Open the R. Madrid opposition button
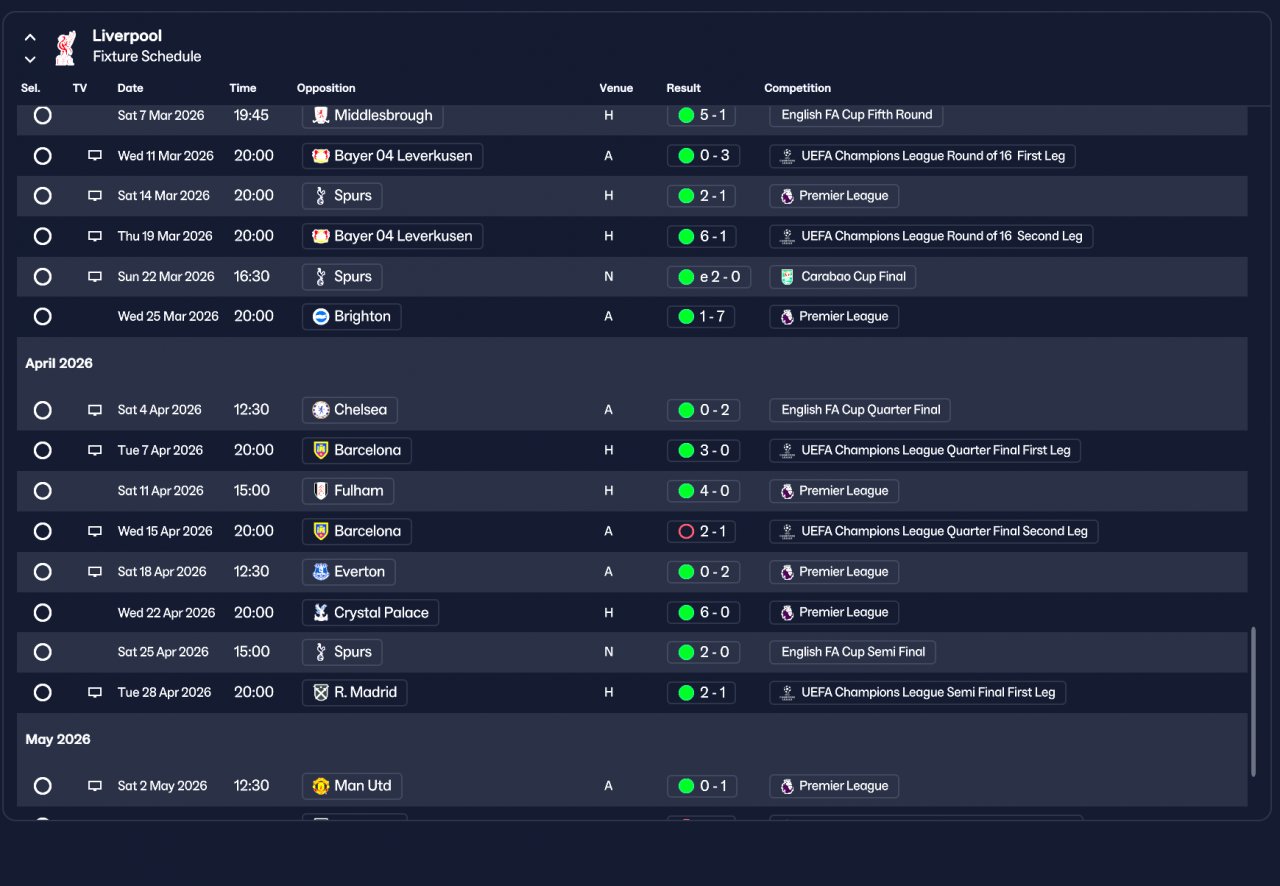Viewport: 1280px width, 886px height. [354, 693]
